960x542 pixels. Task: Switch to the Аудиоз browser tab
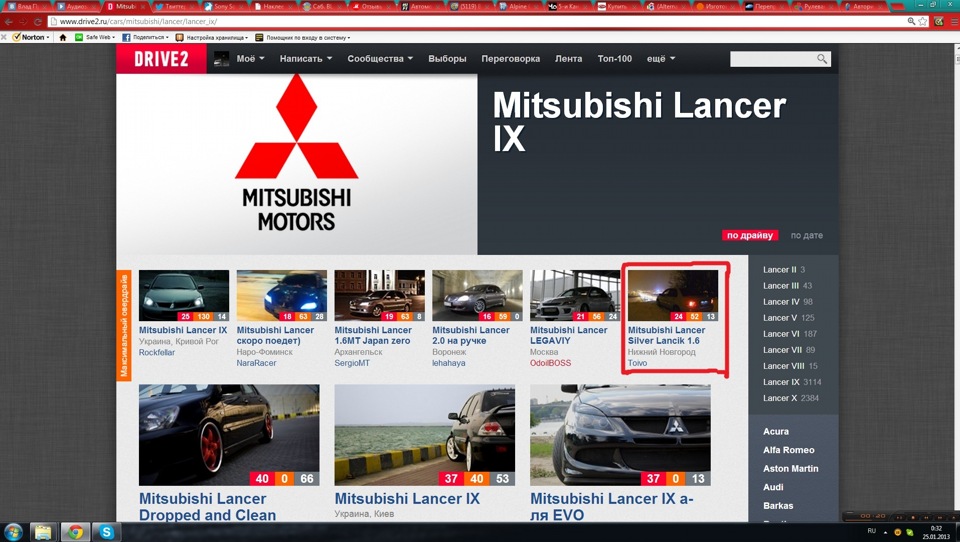click(x=77, y=6)
